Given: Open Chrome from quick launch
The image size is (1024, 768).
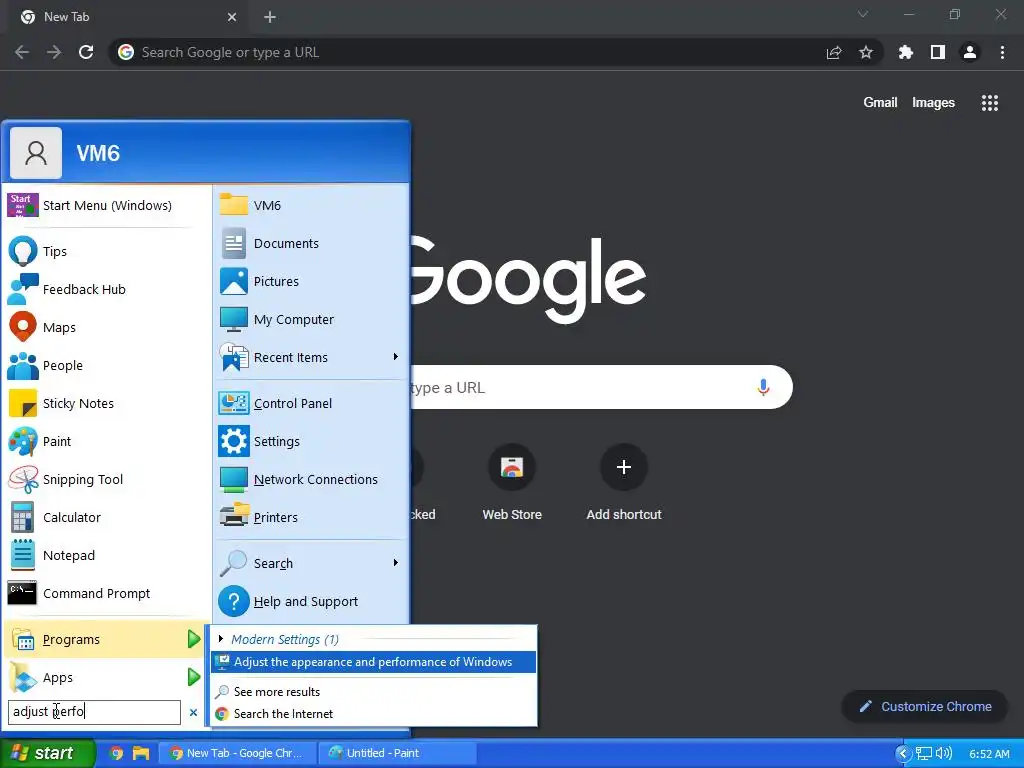Looking at the screenshot, I should 116,754.
